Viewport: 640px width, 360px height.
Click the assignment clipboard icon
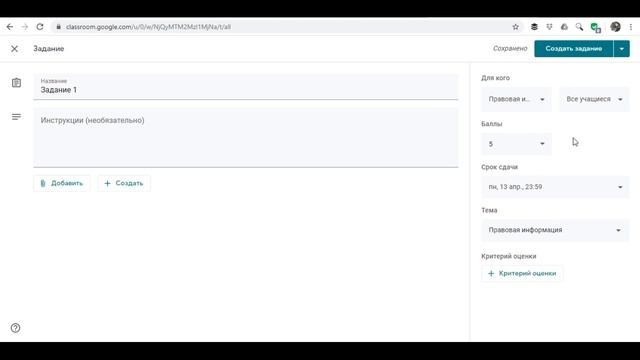point(16,83)
